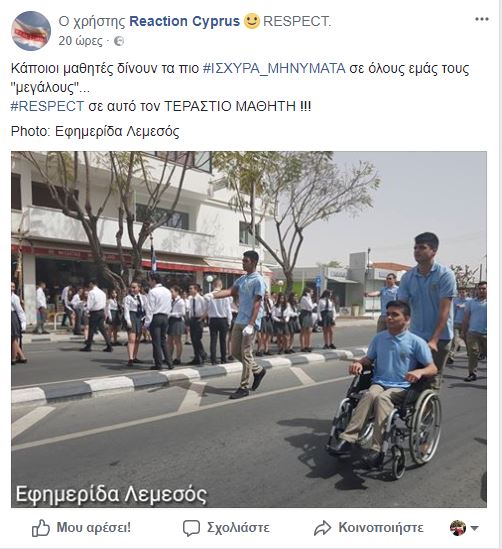Screen dimensions: 502x549
Task: Open the #ΙΣΧΥΡΑ_ΜΗΝΥΜΑΤΑ hashtag
Action: coord(274,68)
